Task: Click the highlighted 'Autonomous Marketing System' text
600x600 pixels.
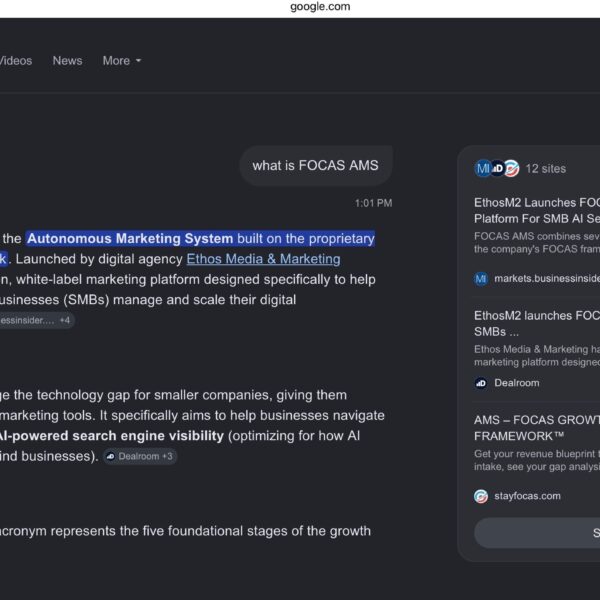Action: (130, 239)
